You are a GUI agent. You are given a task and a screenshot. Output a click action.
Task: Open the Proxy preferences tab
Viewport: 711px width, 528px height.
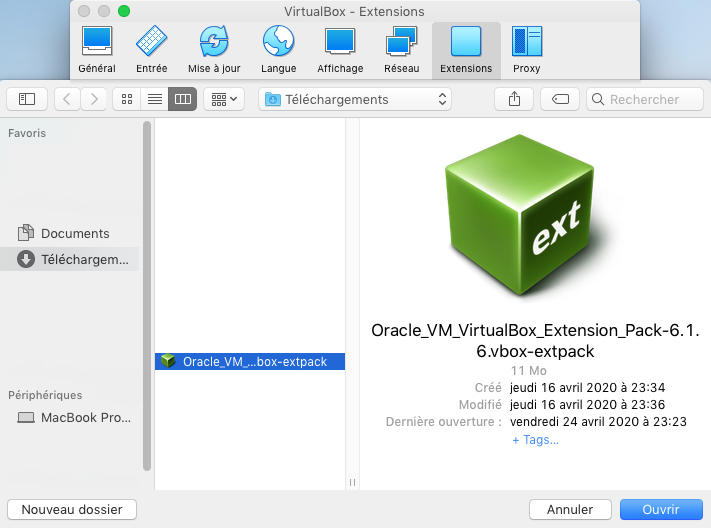526,50
